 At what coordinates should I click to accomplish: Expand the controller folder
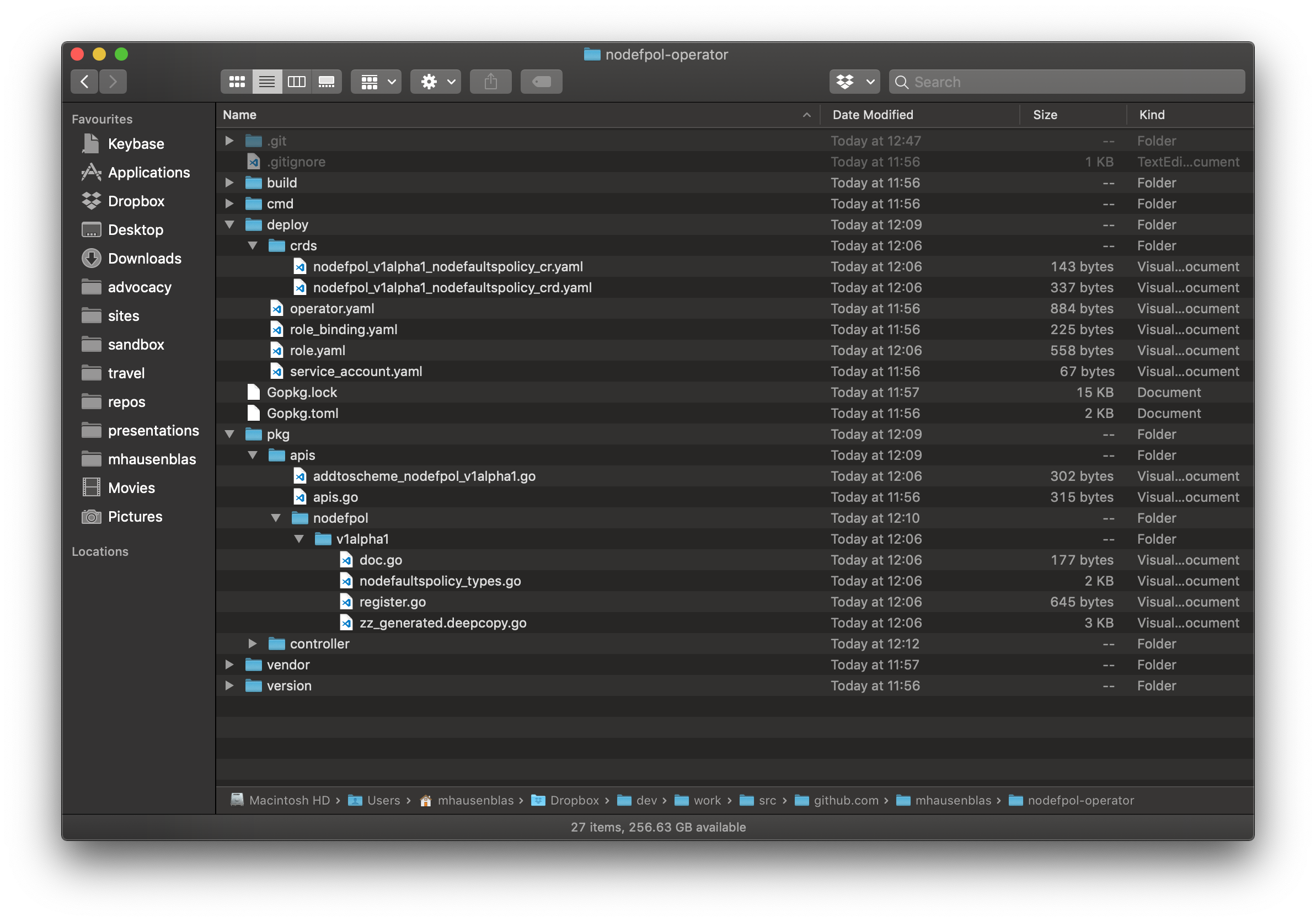click(252, 644)
